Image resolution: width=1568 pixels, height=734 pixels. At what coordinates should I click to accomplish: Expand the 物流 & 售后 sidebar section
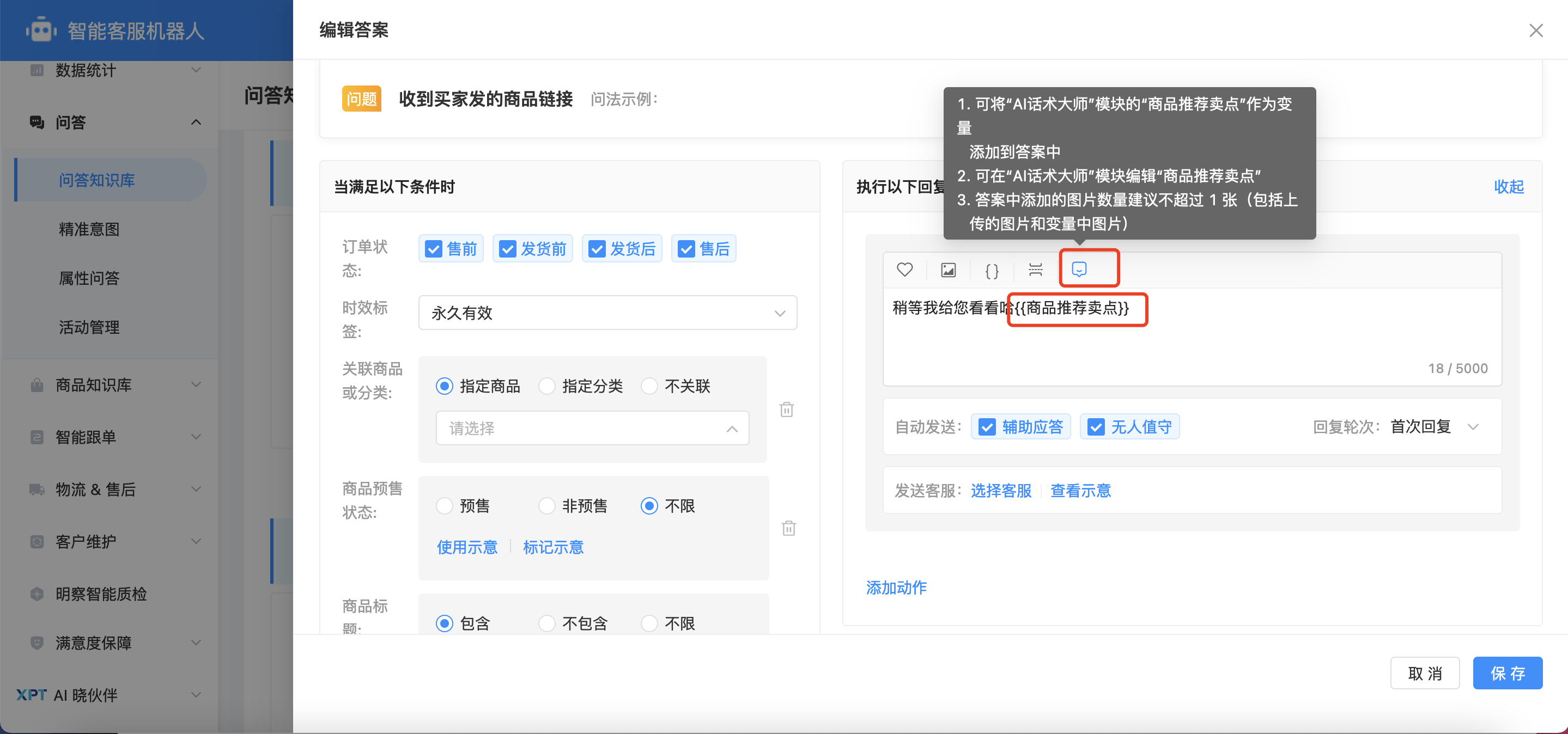pyautogui.click(x=196, y=490)
